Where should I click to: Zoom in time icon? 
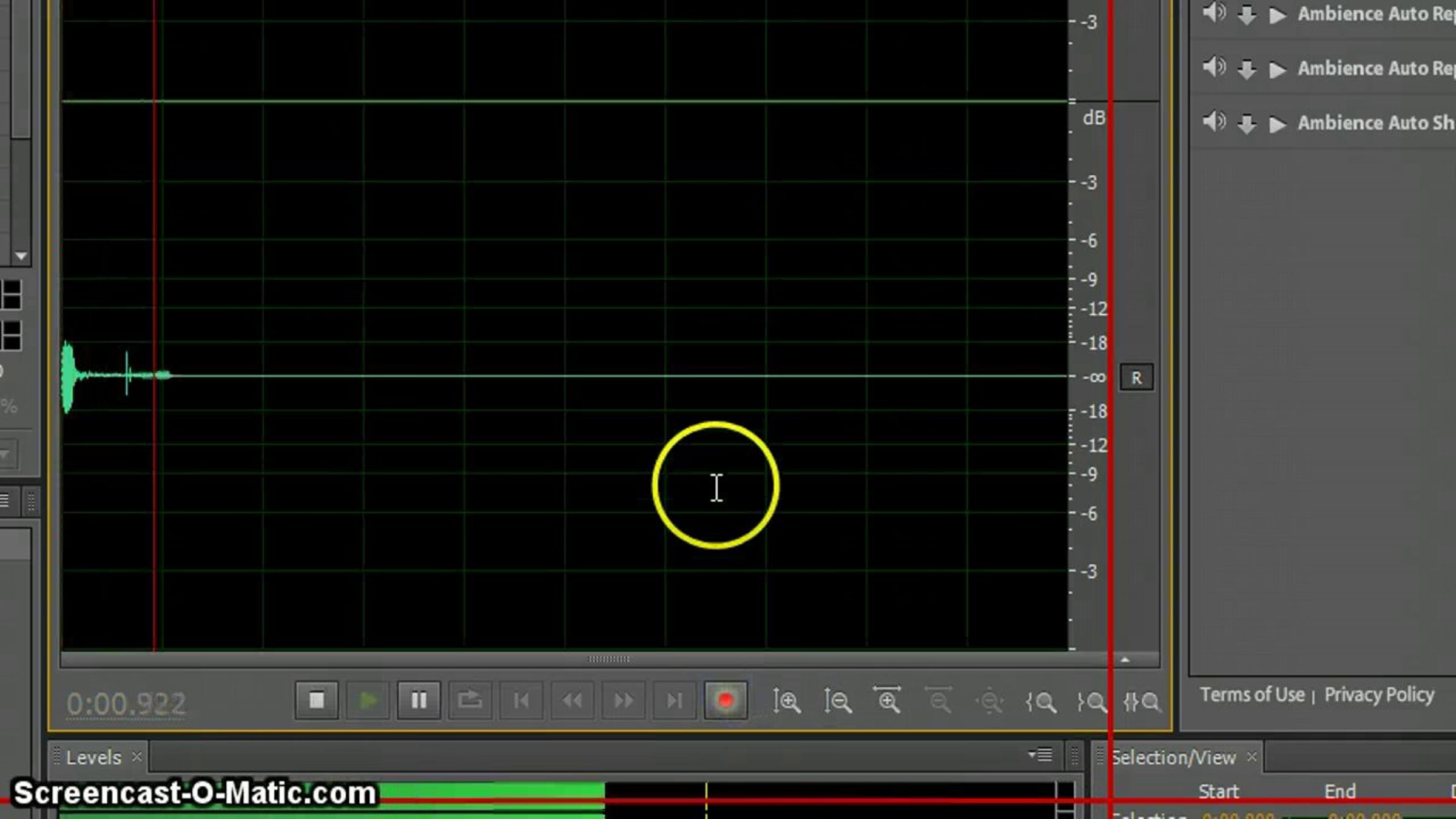[888, 701]
